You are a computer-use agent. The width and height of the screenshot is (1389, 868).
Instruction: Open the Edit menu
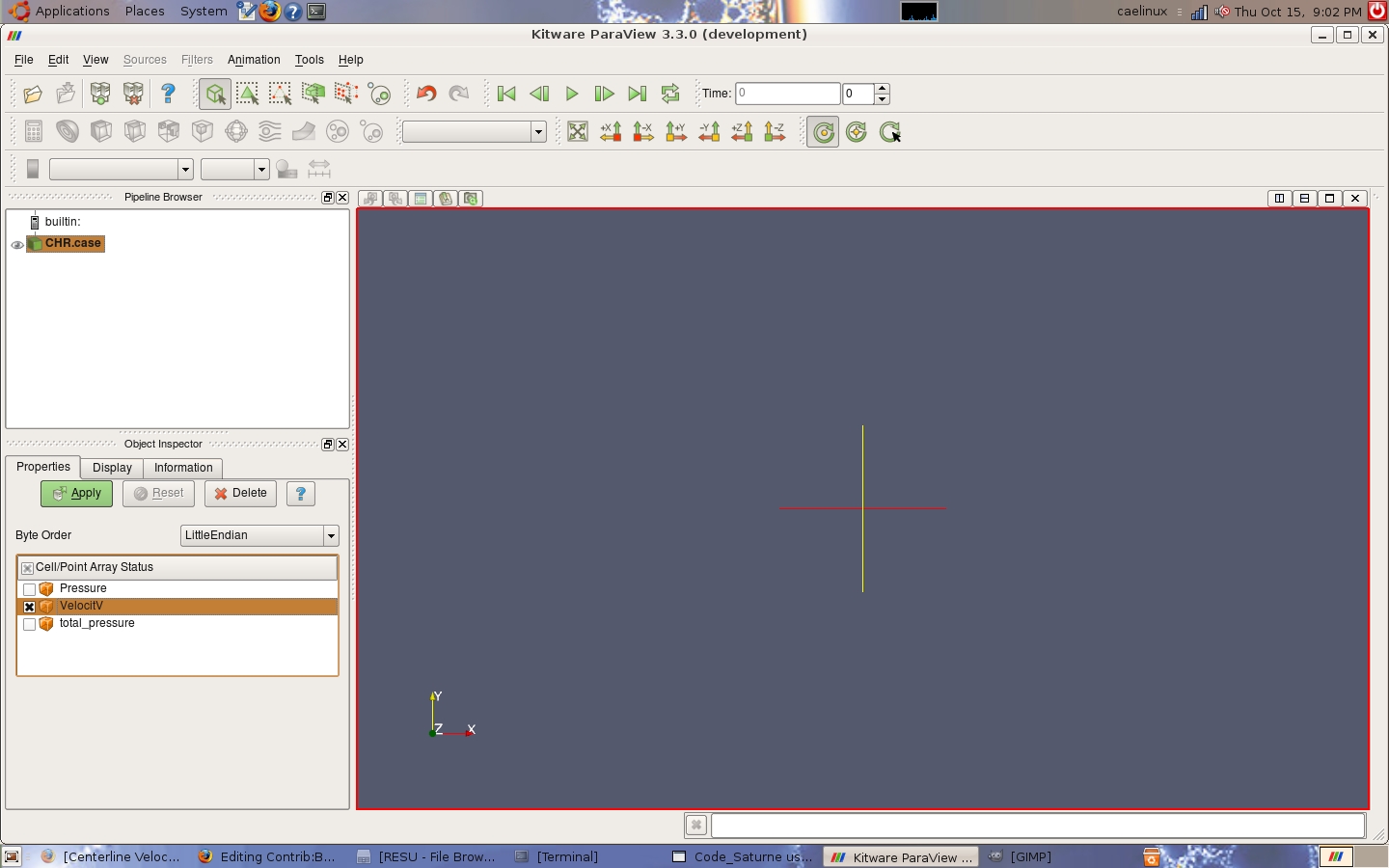pos(59,60)
